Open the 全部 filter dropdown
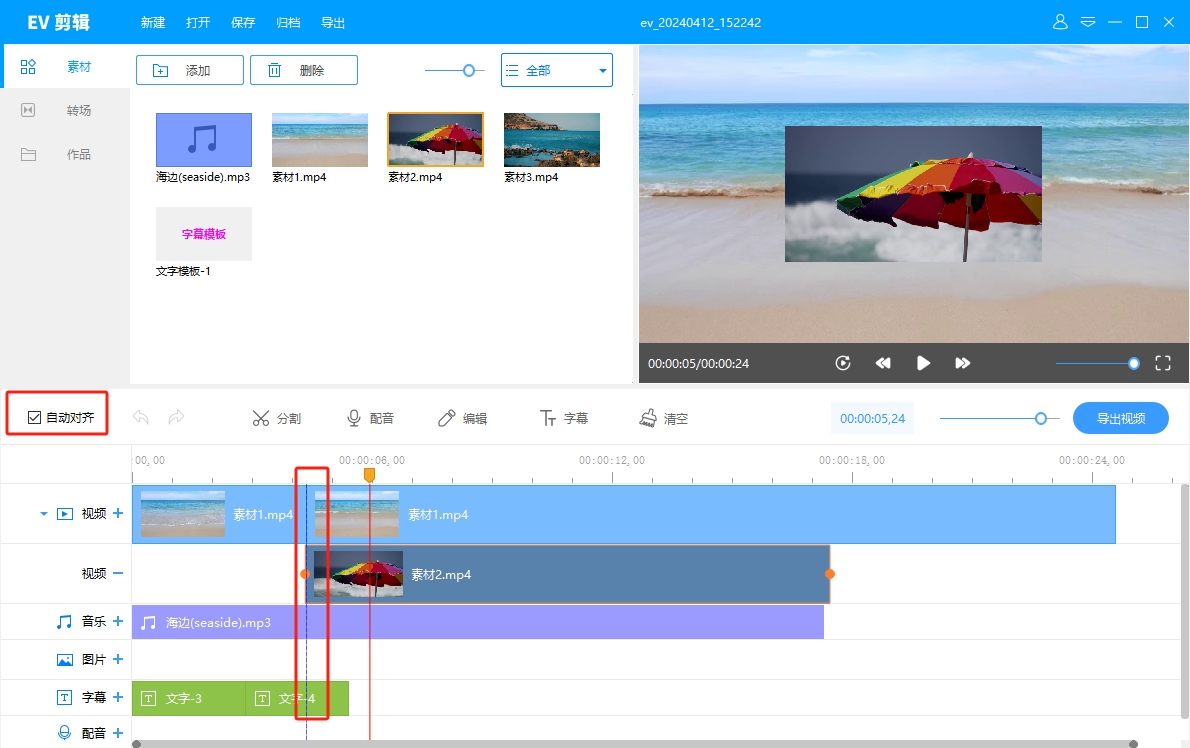This screenshot has width=1190, height=748. pyautogui.click(x=556, y=70)
